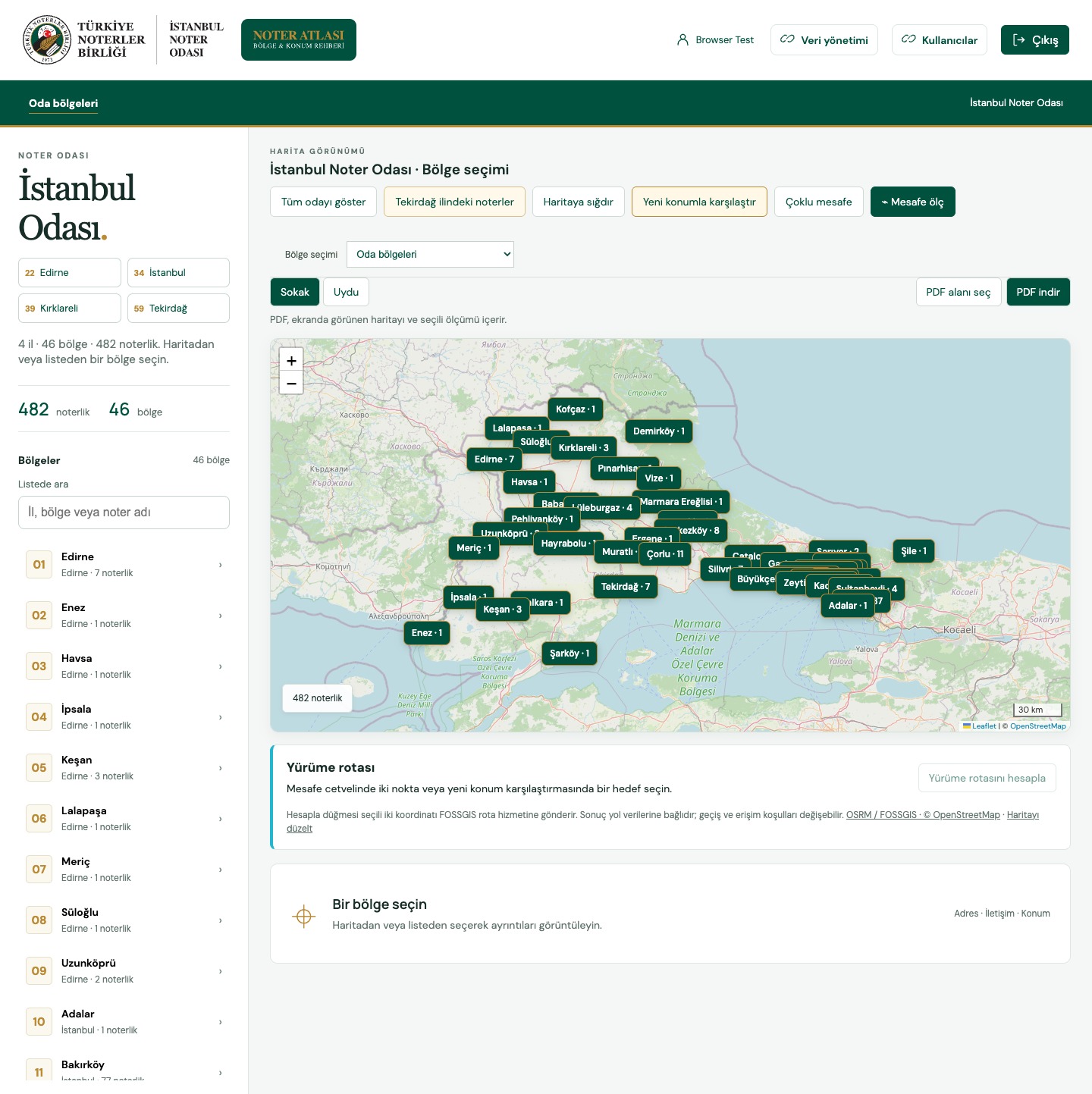Expand the Uzunköprü region row
This screenshot has height=1094, width=1092.
click(x=124, y=971)
